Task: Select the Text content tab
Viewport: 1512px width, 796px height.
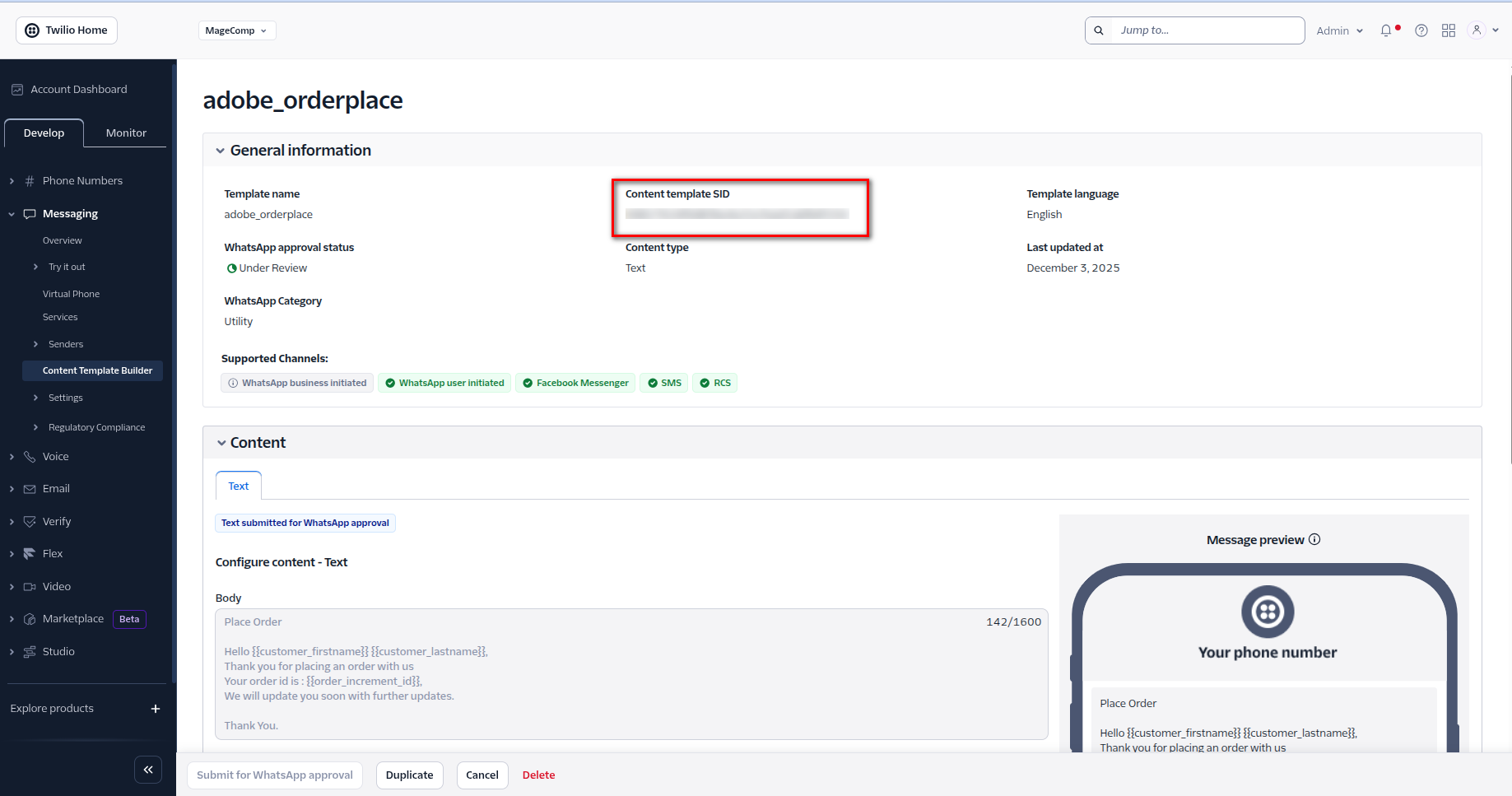Action: pos(239,486)
